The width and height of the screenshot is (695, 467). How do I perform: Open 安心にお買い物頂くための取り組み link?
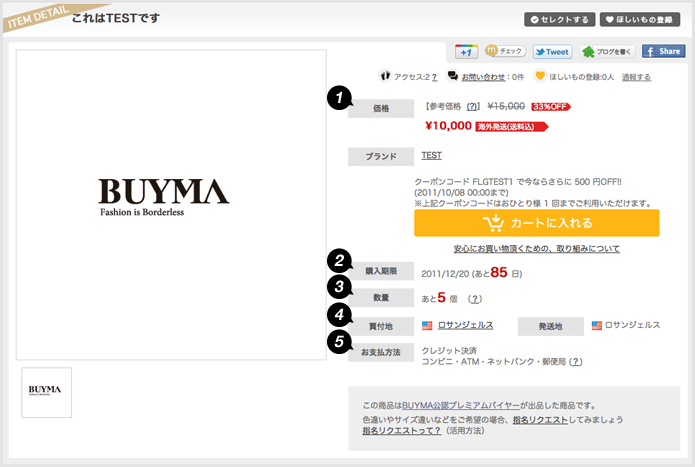point(536,249)
